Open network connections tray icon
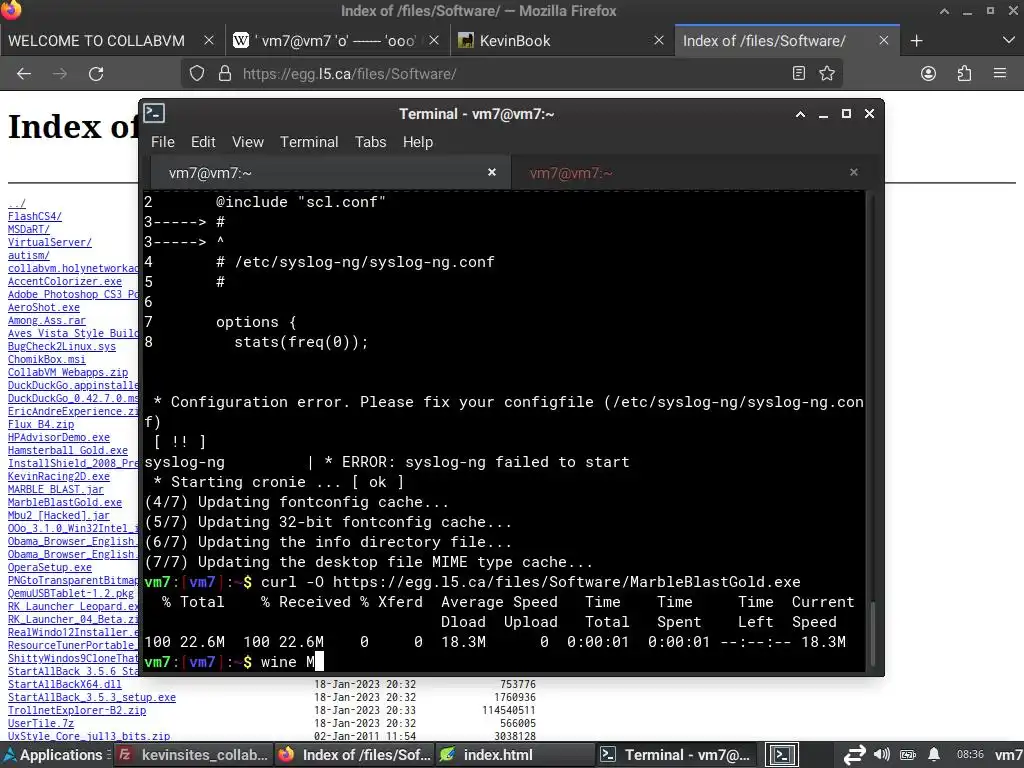The height and width of the screenshot is (768, 1024). point(854,755)
